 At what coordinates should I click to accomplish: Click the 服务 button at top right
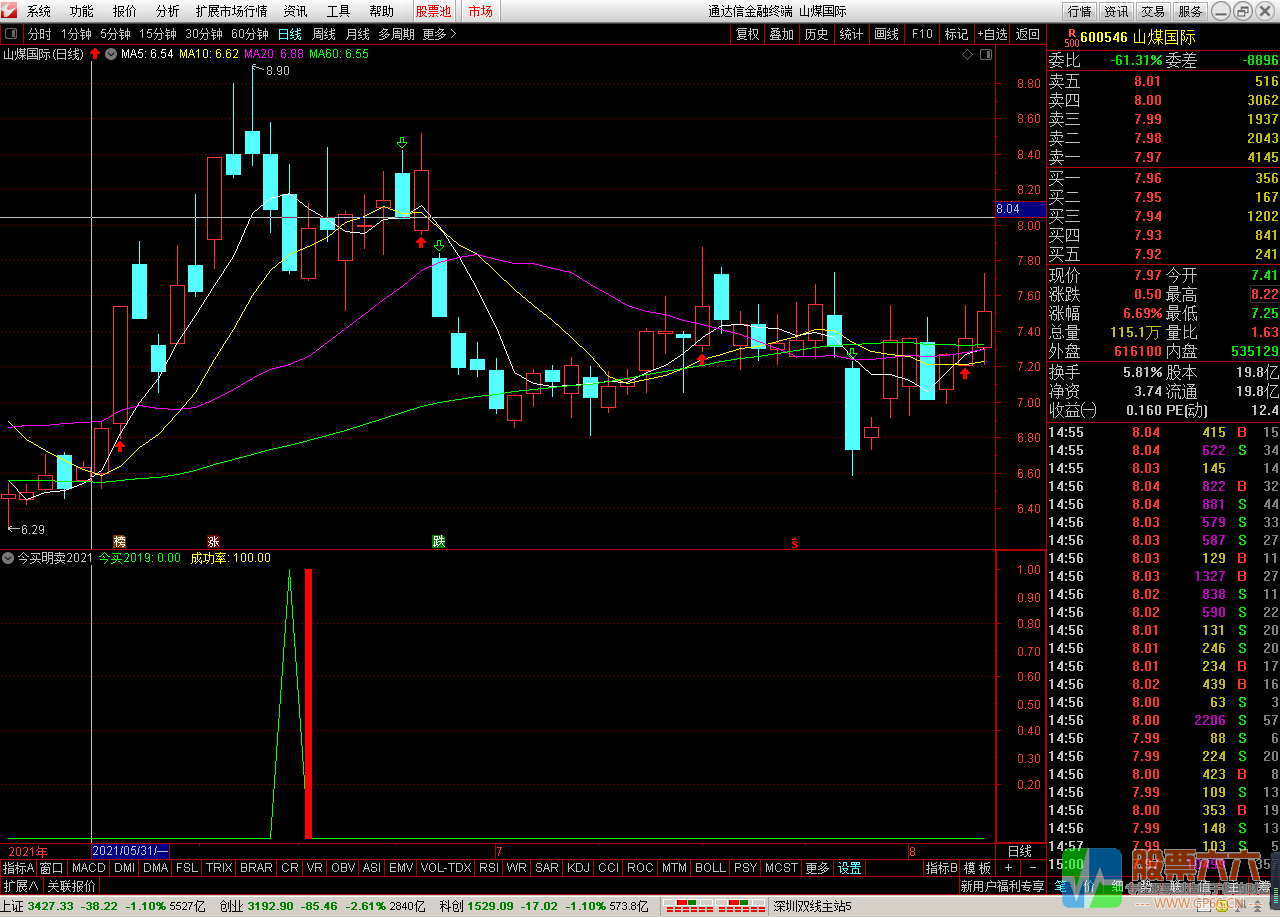coord(1190,11)
